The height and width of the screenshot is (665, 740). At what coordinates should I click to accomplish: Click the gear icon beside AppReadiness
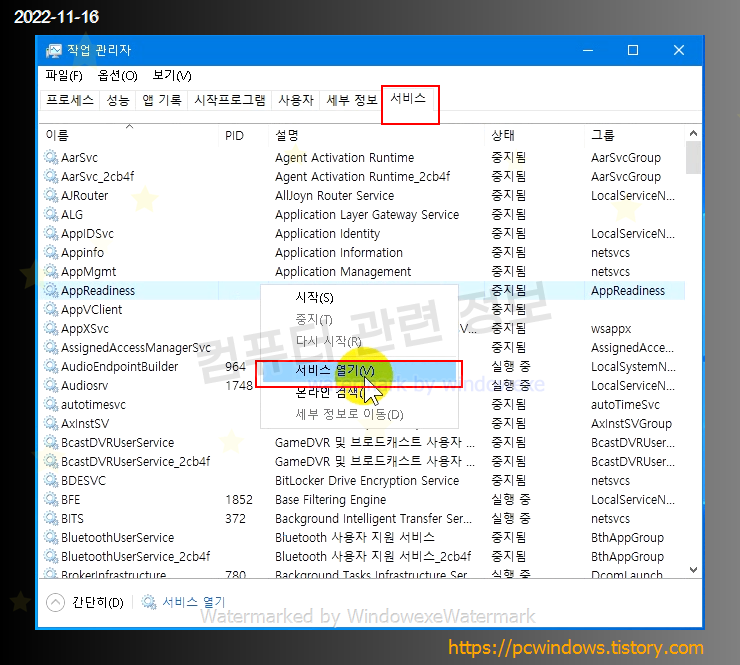(x=51, y=290)
